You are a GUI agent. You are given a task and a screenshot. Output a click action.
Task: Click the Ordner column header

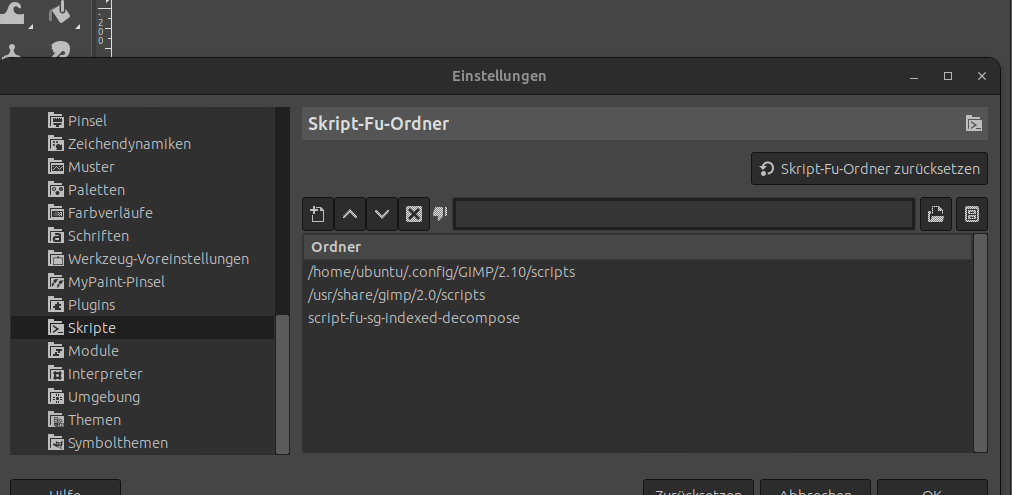coord(637,247)
